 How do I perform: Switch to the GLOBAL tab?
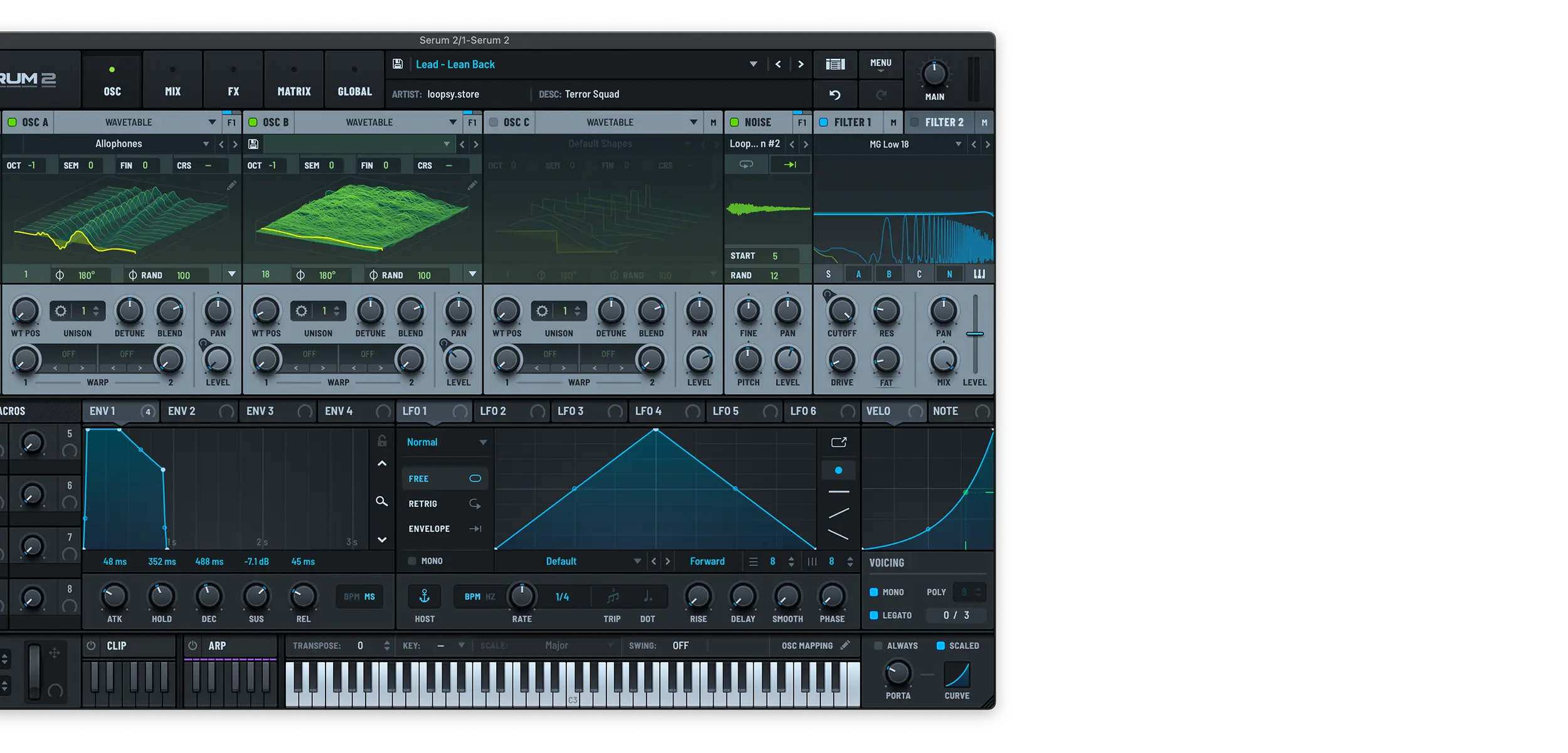355,80
